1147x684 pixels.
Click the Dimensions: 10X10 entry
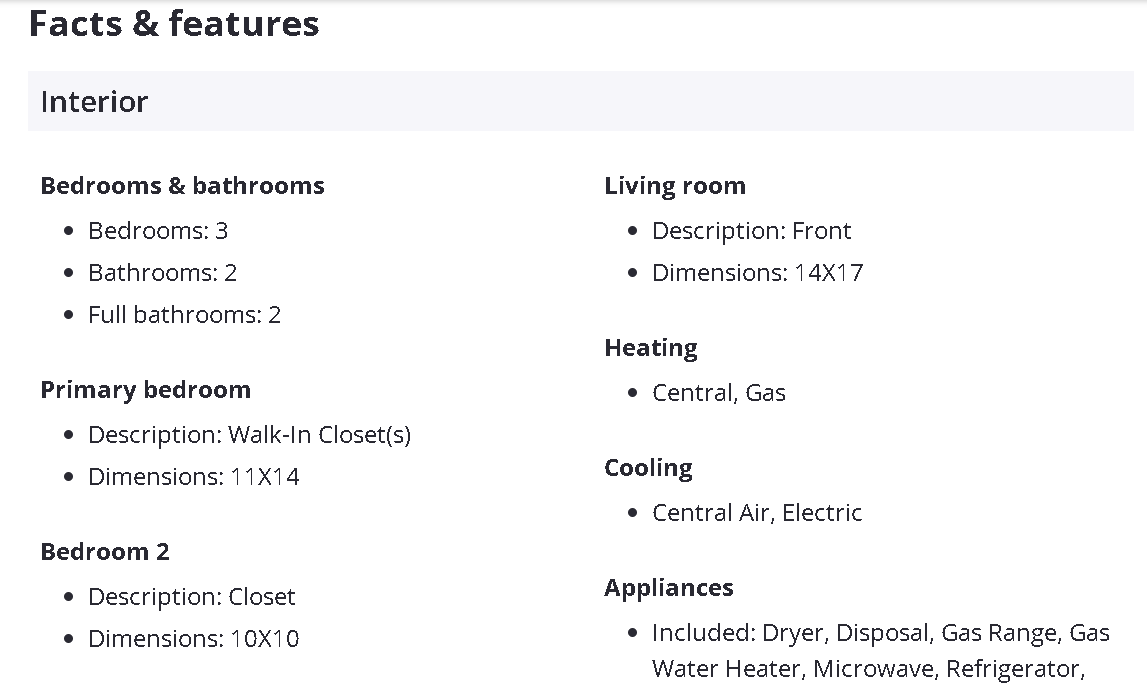click(x=193, y=639)
